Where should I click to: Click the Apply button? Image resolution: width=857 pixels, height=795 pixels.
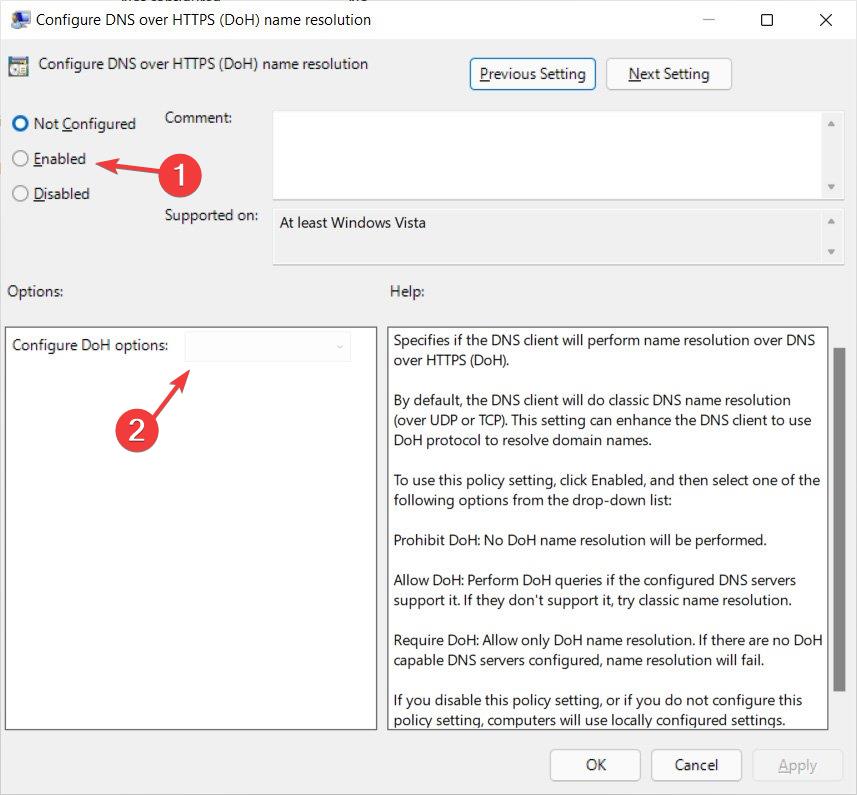coord(797,764)
